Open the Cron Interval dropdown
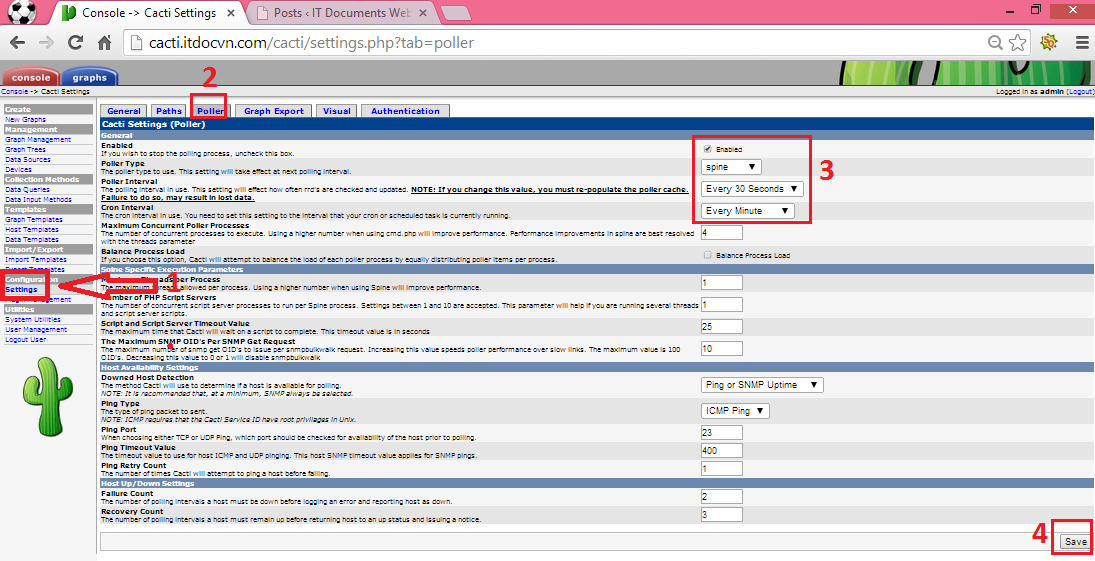This screenshot has height=561, width=1095. [748, 211]
